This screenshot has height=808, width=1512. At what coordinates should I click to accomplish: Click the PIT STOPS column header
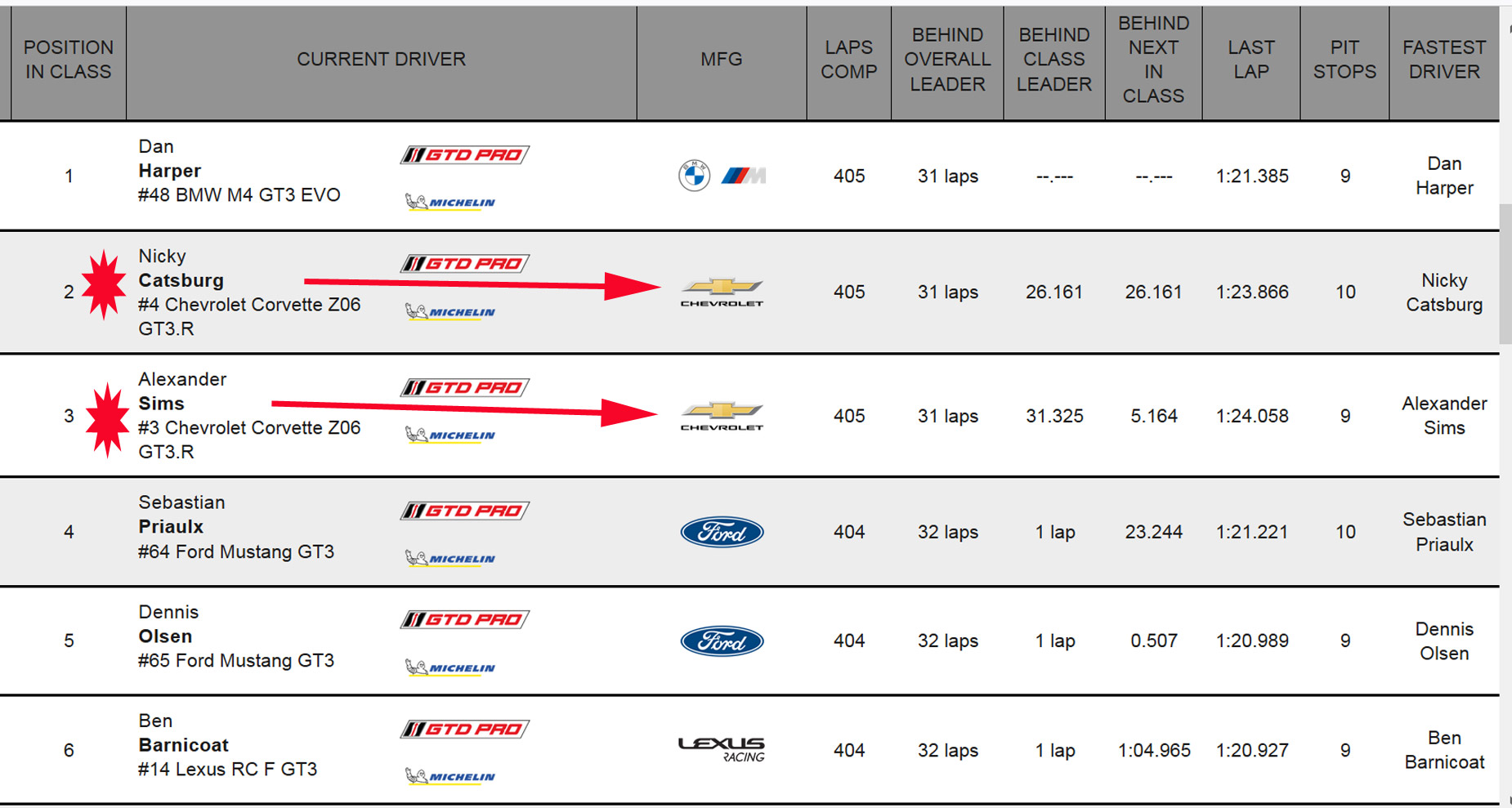[1344, 60]
